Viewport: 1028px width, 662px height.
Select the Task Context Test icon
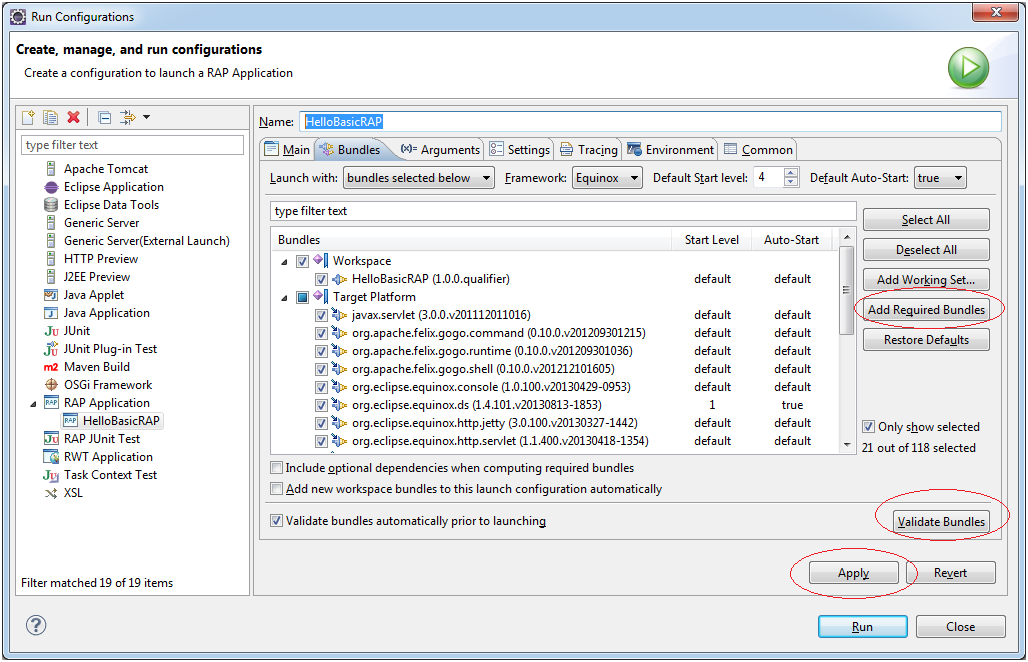51,475
